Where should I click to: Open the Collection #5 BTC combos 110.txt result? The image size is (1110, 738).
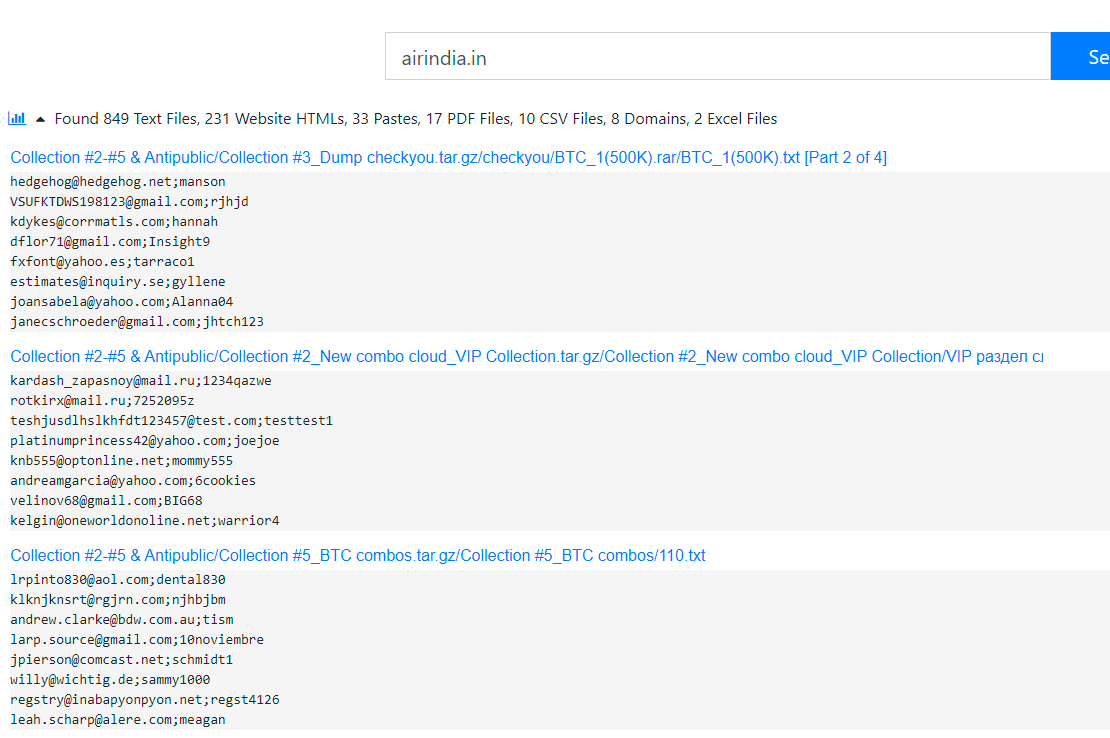[x=358, y=555]
